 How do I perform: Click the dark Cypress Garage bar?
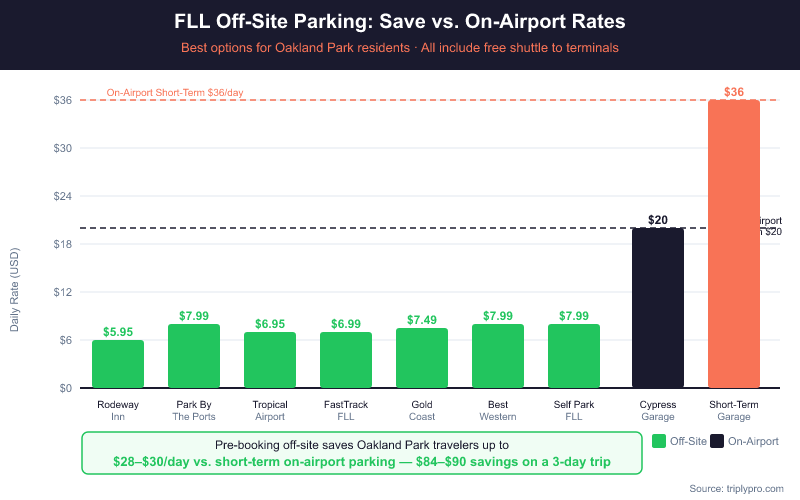pyautogui.click(x=658, y=308)
